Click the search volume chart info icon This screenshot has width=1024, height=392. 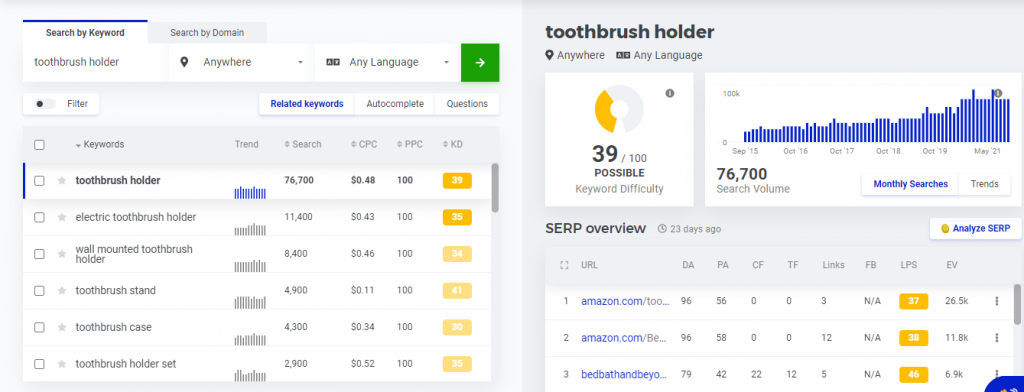pyautogui.click(x=997, y=93)
